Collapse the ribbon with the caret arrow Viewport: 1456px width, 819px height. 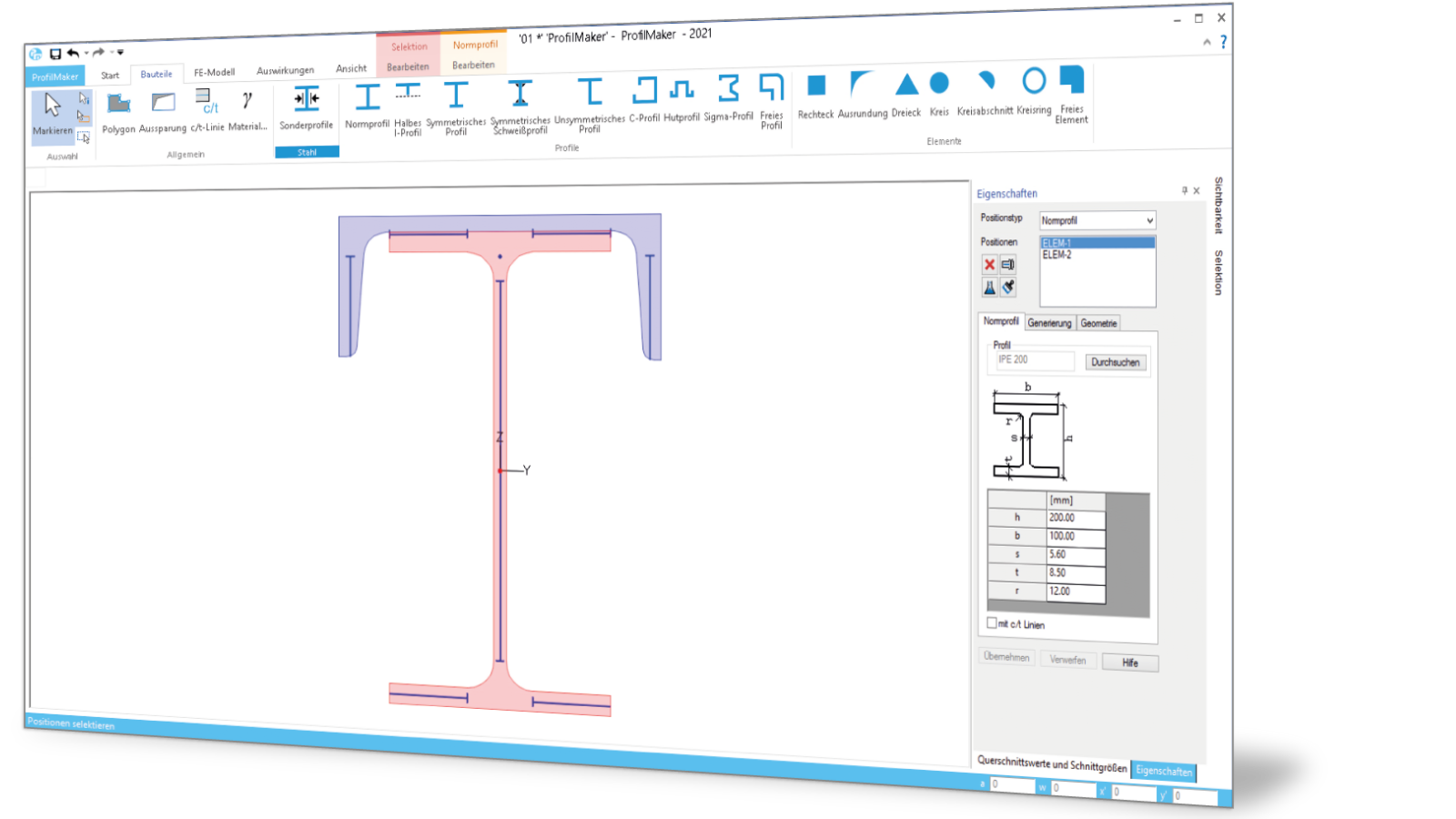(1207, 42)
